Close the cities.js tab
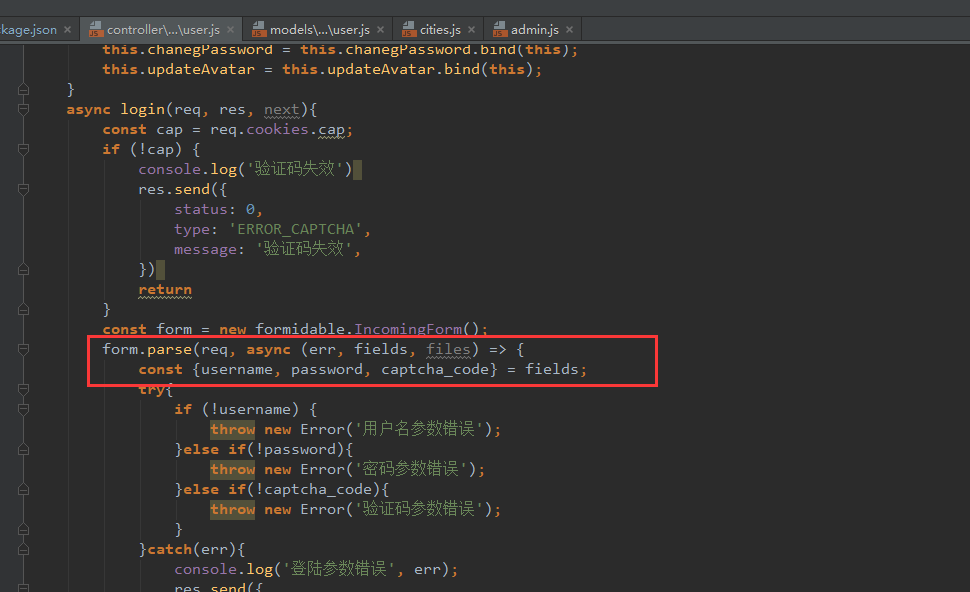Image resolution: width=970 pixels, height=592 pixels. [x=471, y=29]
